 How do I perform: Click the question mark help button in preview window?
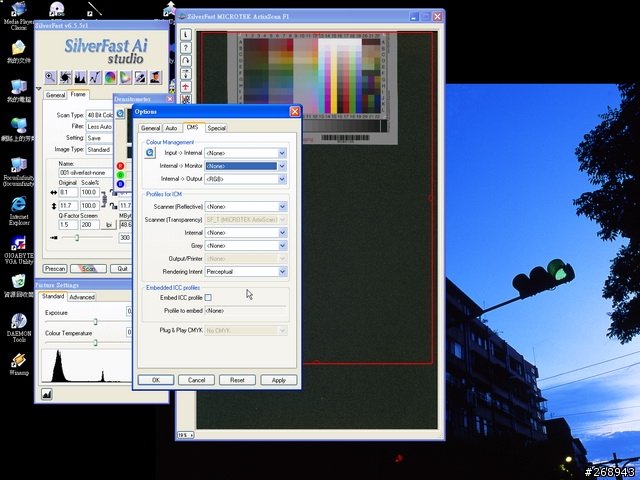186,48
